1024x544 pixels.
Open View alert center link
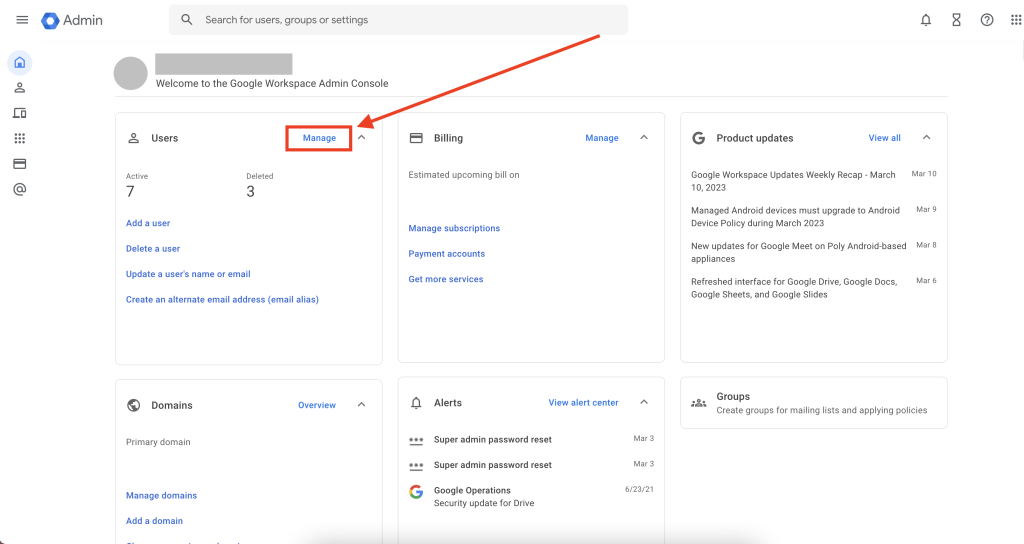583,403
